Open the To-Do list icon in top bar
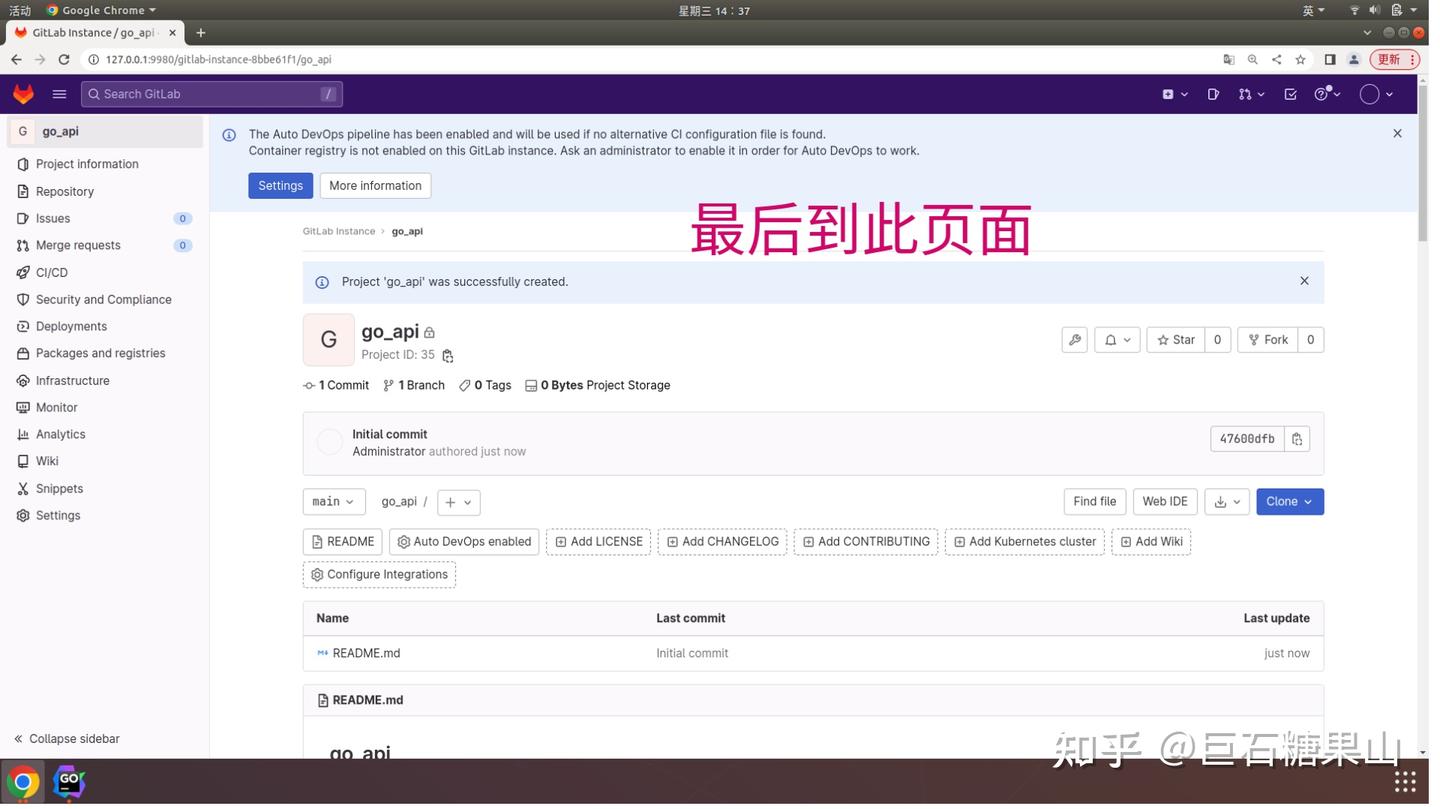 coord(1290,94)
